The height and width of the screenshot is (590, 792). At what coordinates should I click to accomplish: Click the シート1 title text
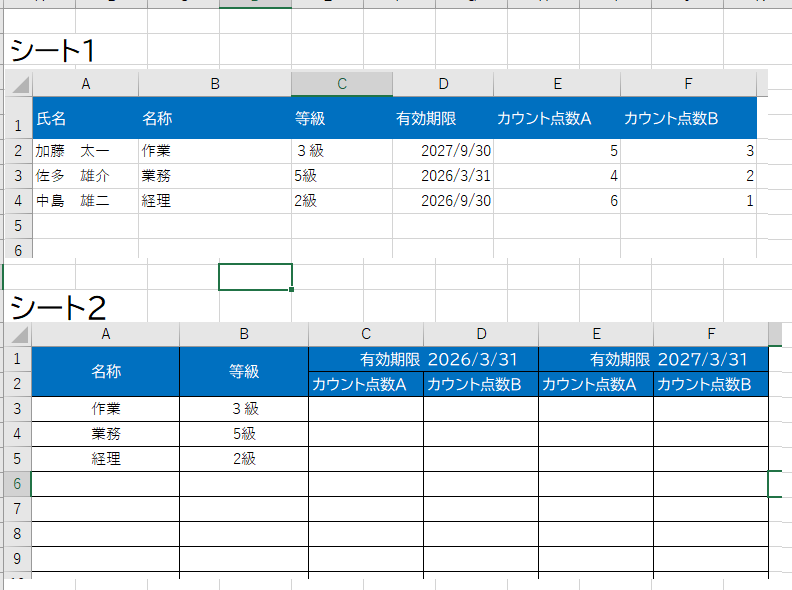pos(53,51)
